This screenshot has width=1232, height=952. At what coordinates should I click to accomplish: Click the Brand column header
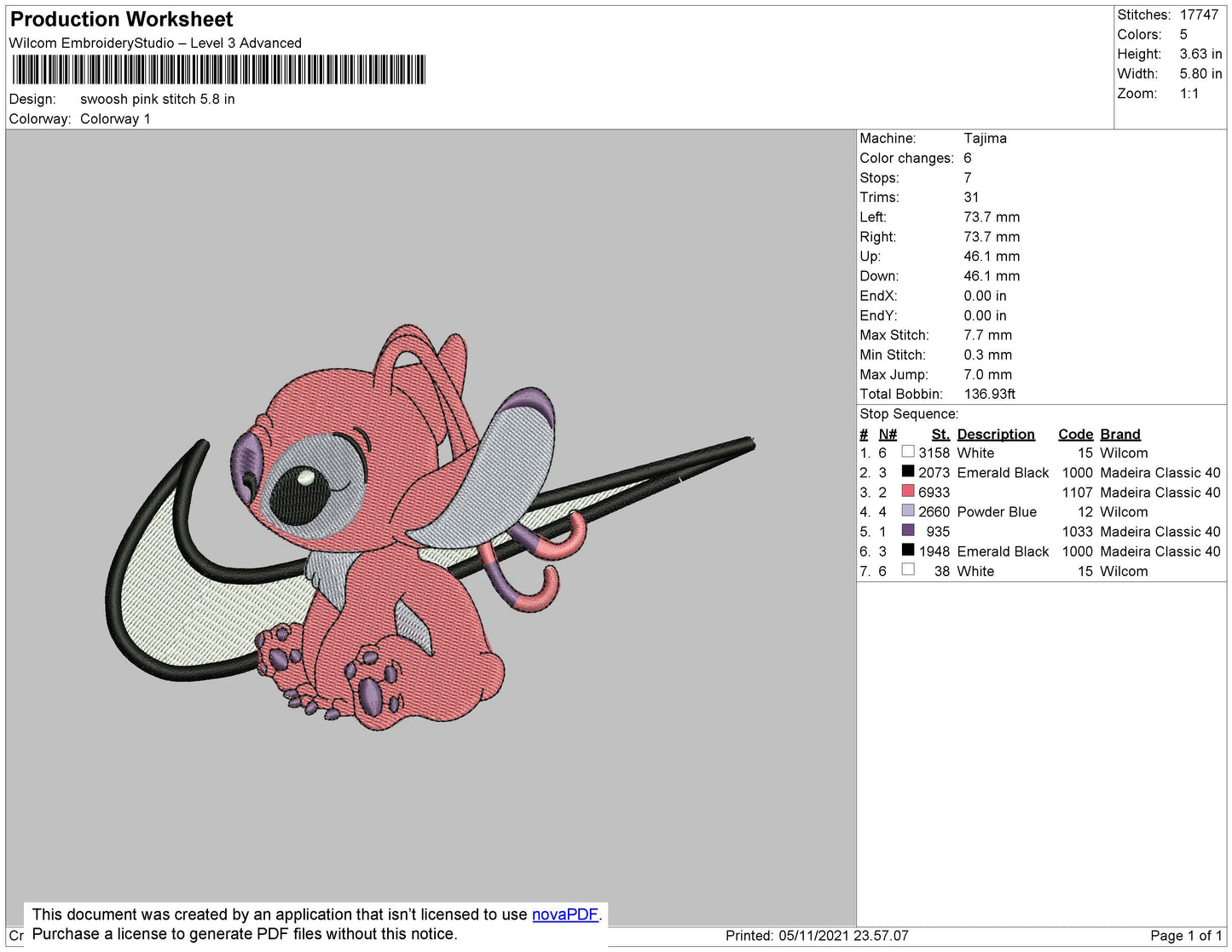click(1120, 434)
